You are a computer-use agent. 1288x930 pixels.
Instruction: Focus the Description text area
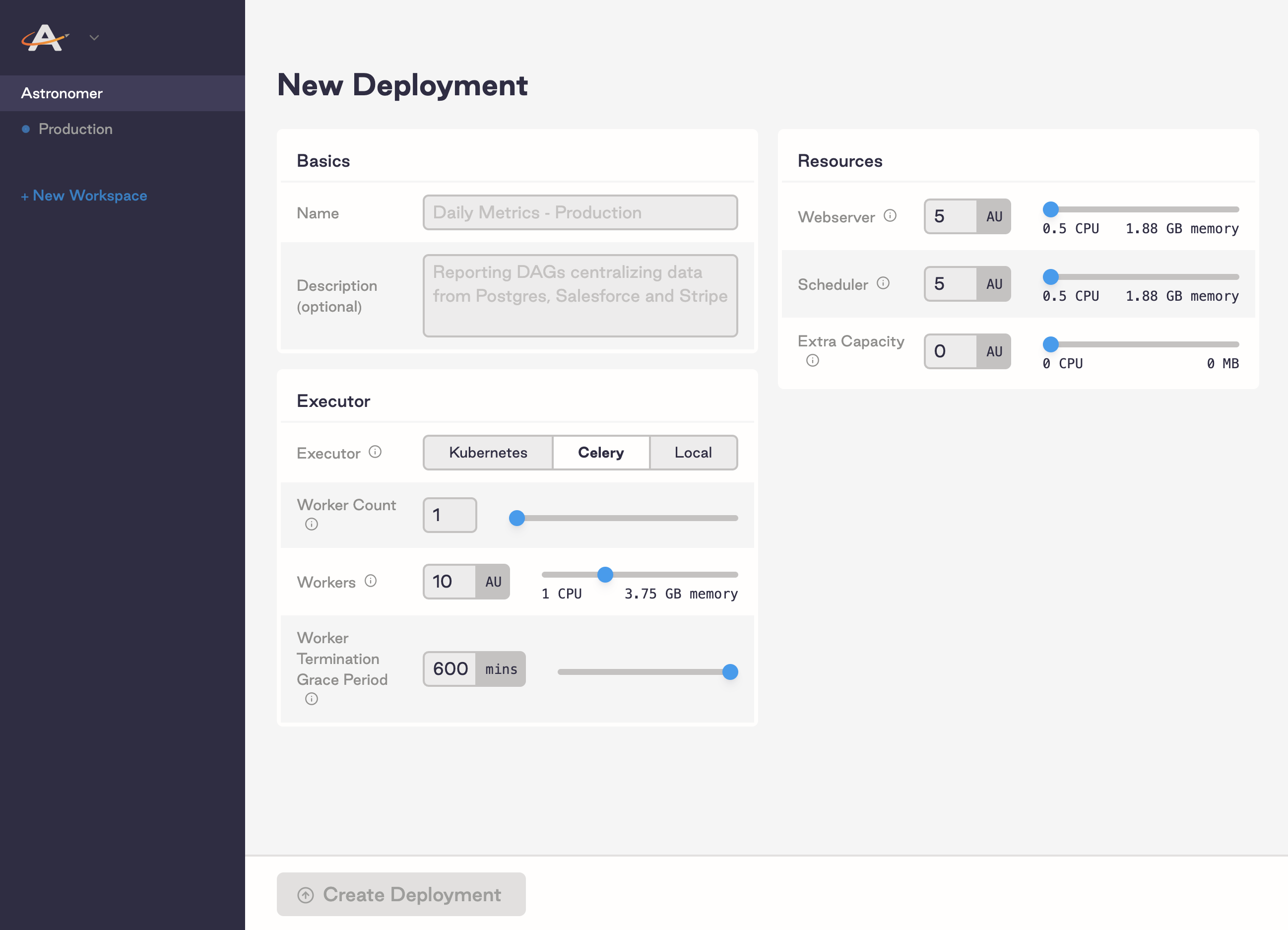pos(580,295)
